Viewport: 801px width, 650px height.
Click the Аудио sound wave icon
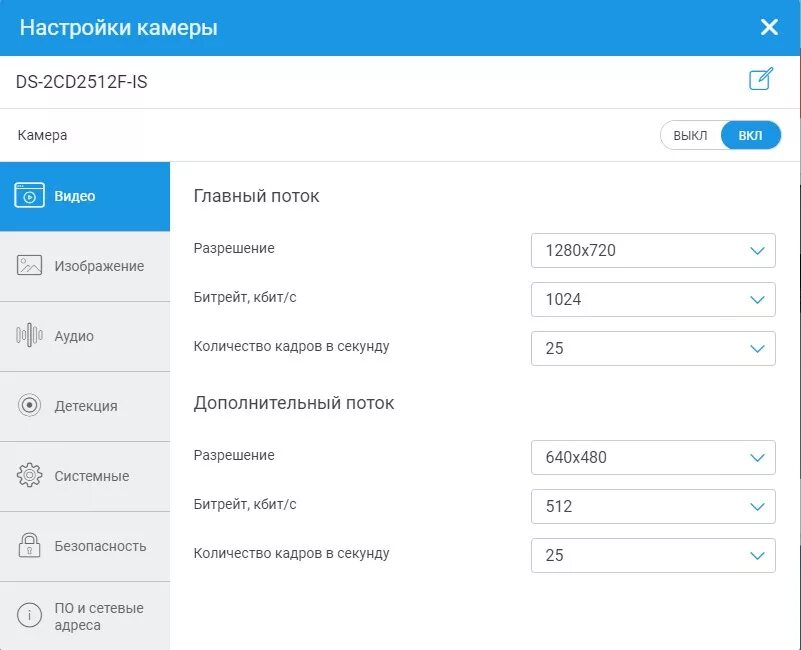pos(29,336)
